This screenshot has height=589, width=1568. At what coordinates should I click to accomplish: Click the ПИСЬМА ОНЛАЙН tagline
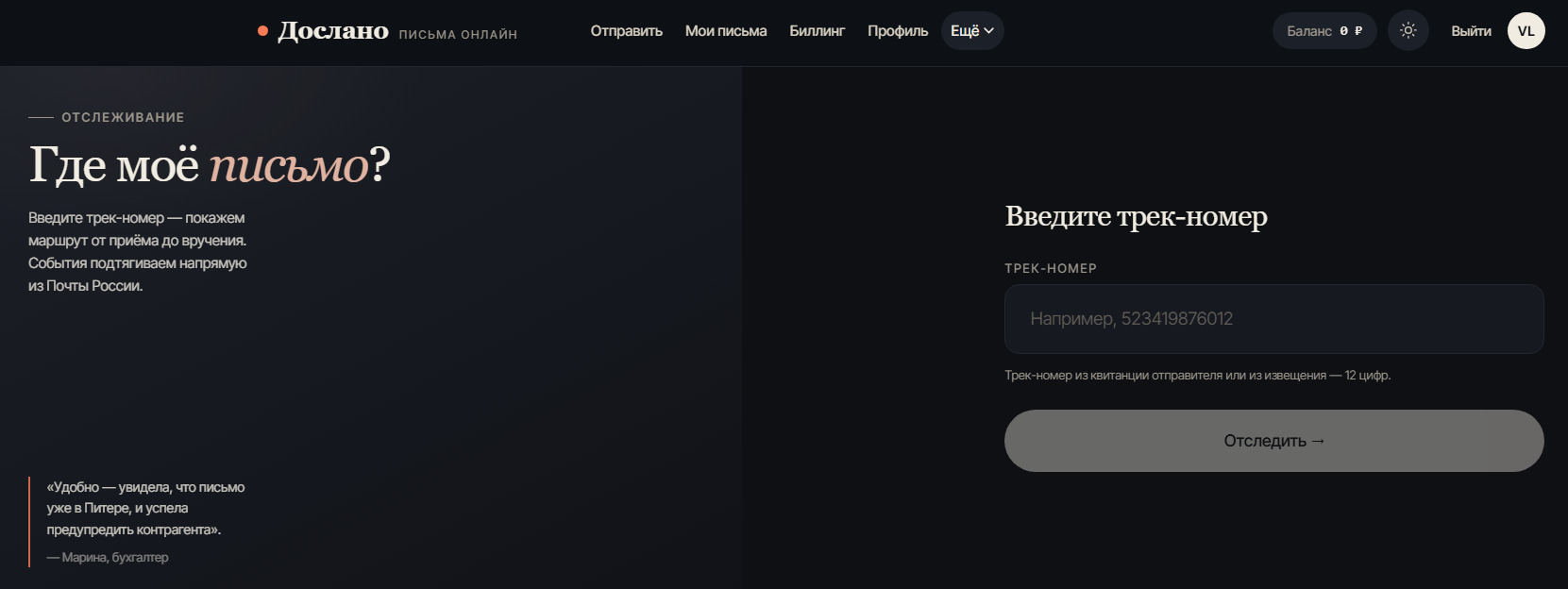click(458, 35)
